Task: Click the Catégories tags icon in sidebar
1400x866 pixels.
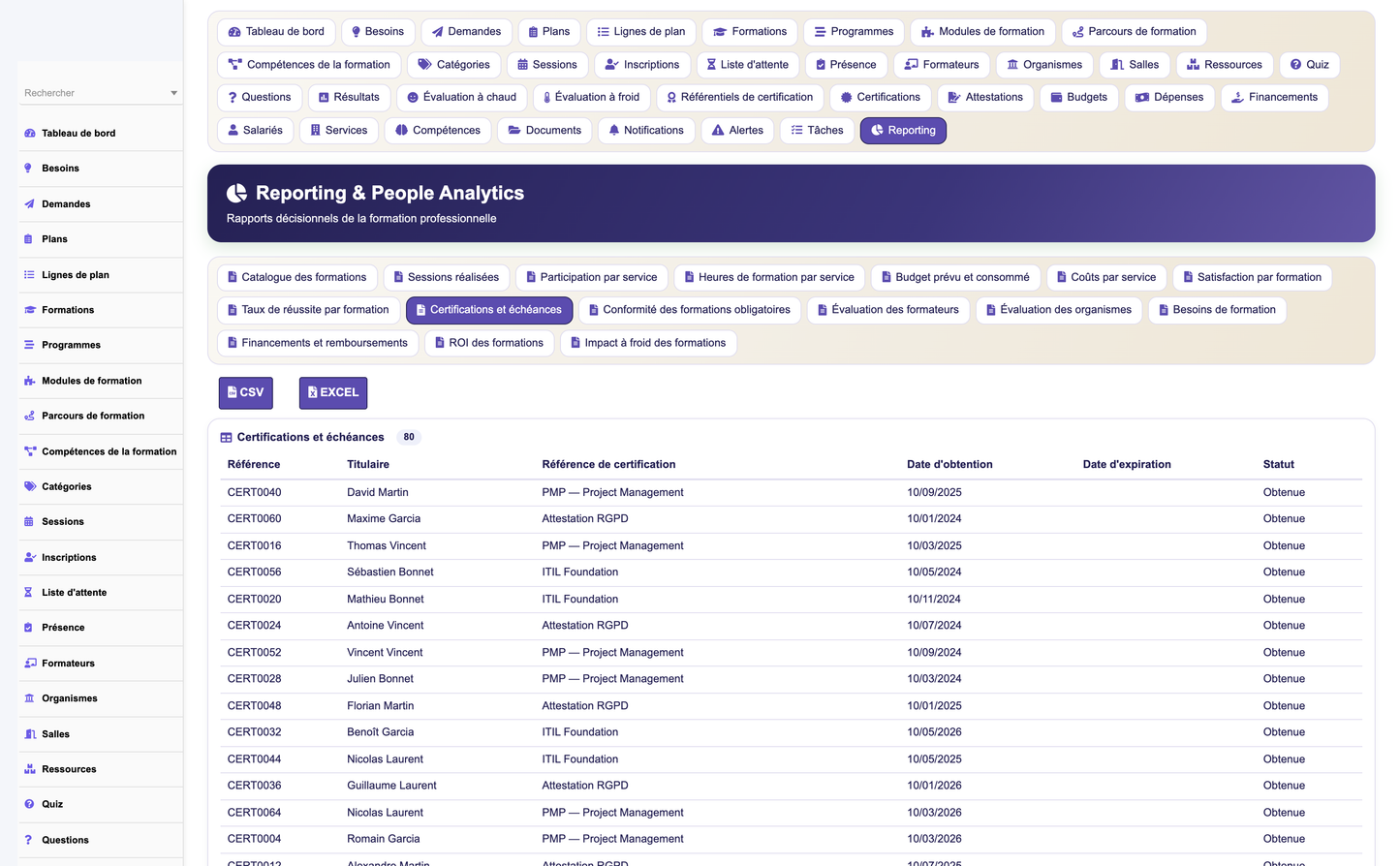Action: [x=30, y=486]
